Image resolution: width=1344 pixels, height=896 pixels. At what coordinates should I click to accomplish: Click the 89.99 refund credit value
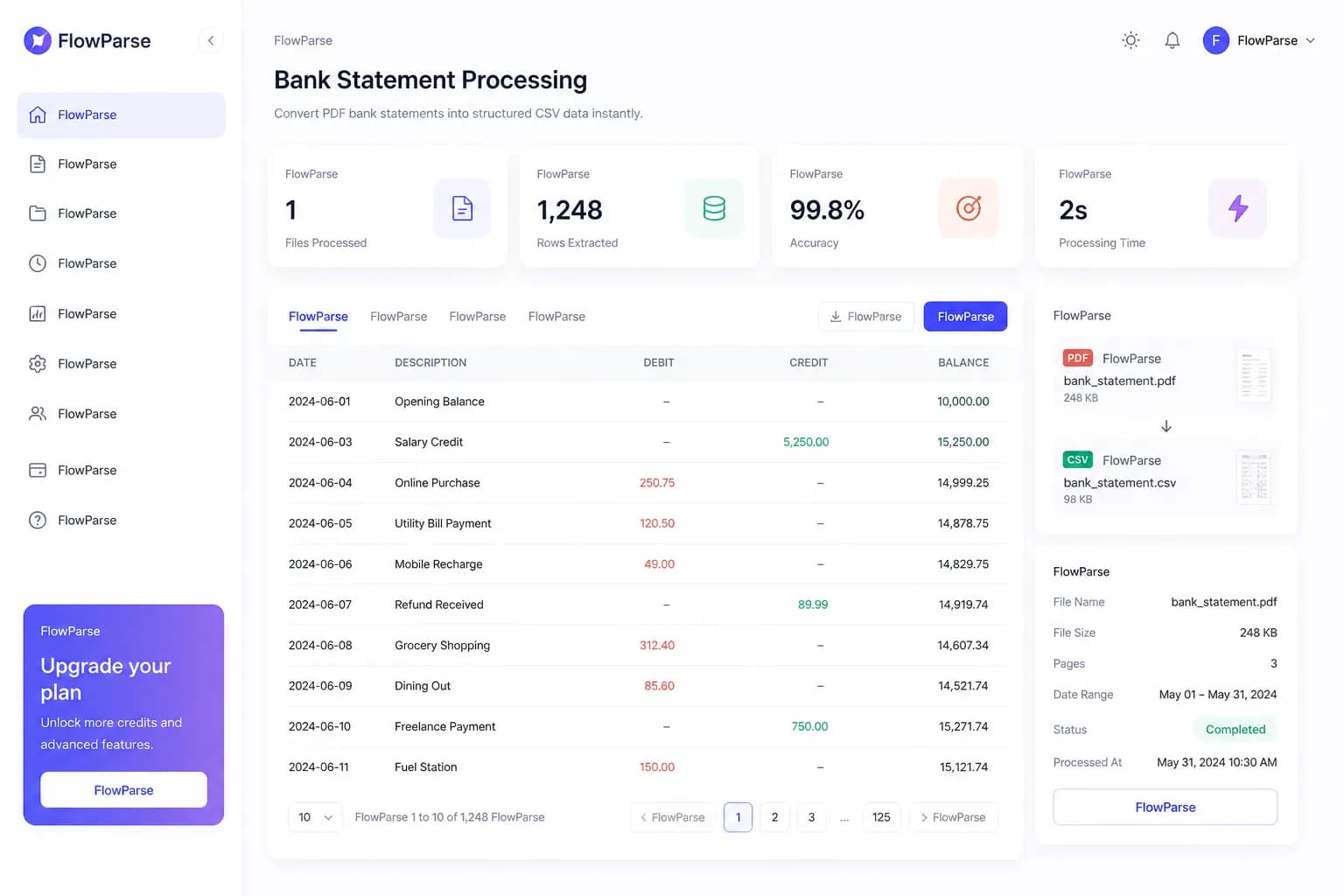pos(813,605)
